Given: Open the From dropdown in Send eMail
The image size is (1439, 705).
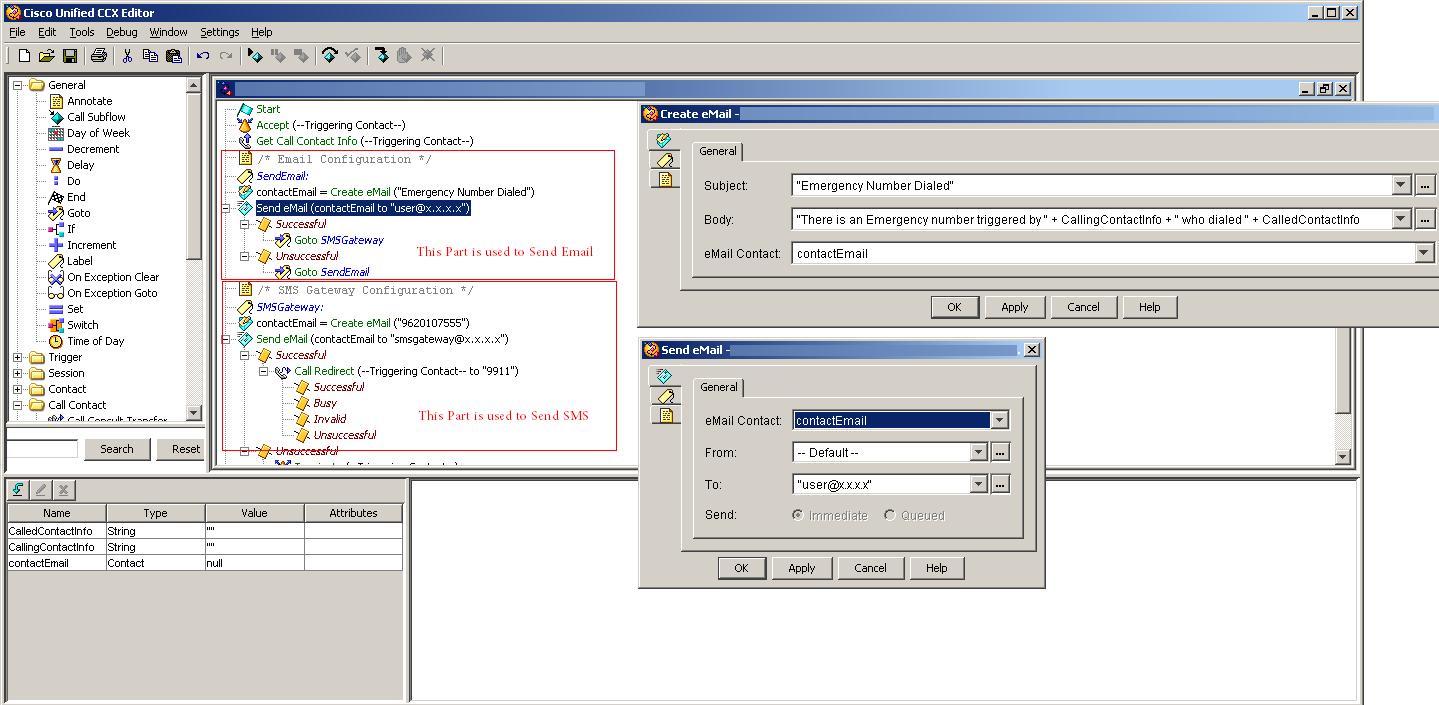Looking at the screenshot, I should coord(980,453).
